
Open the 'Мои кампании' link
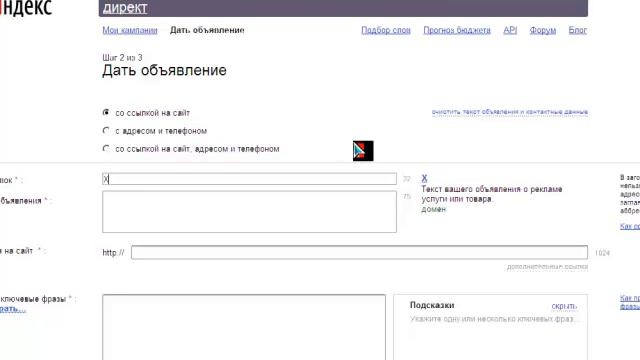(130, 30)
